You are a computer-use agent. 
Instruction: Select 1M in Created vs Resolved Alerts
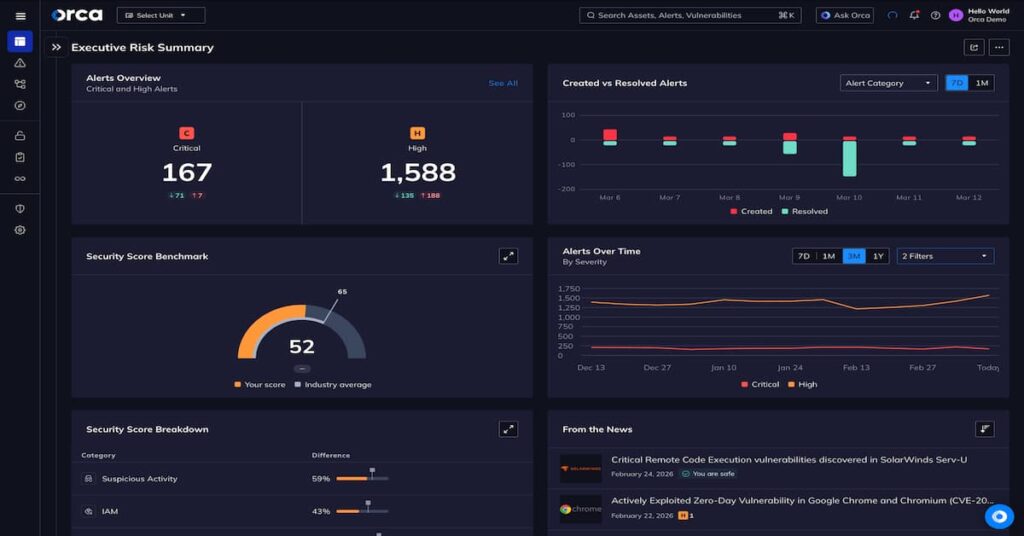tap(982, 83)
